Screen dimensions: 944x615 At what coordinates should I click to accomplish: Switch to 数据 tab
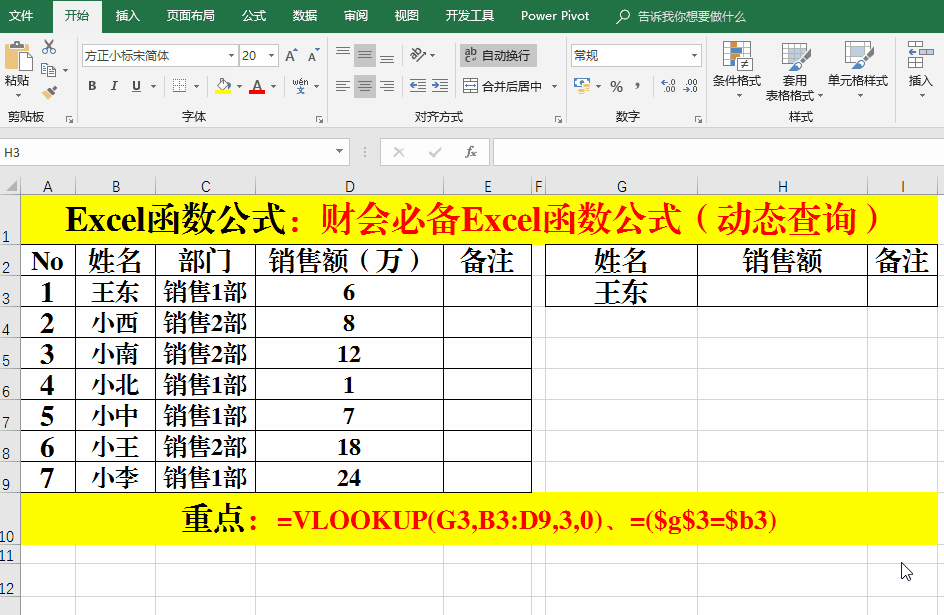[x=305, y=16]
